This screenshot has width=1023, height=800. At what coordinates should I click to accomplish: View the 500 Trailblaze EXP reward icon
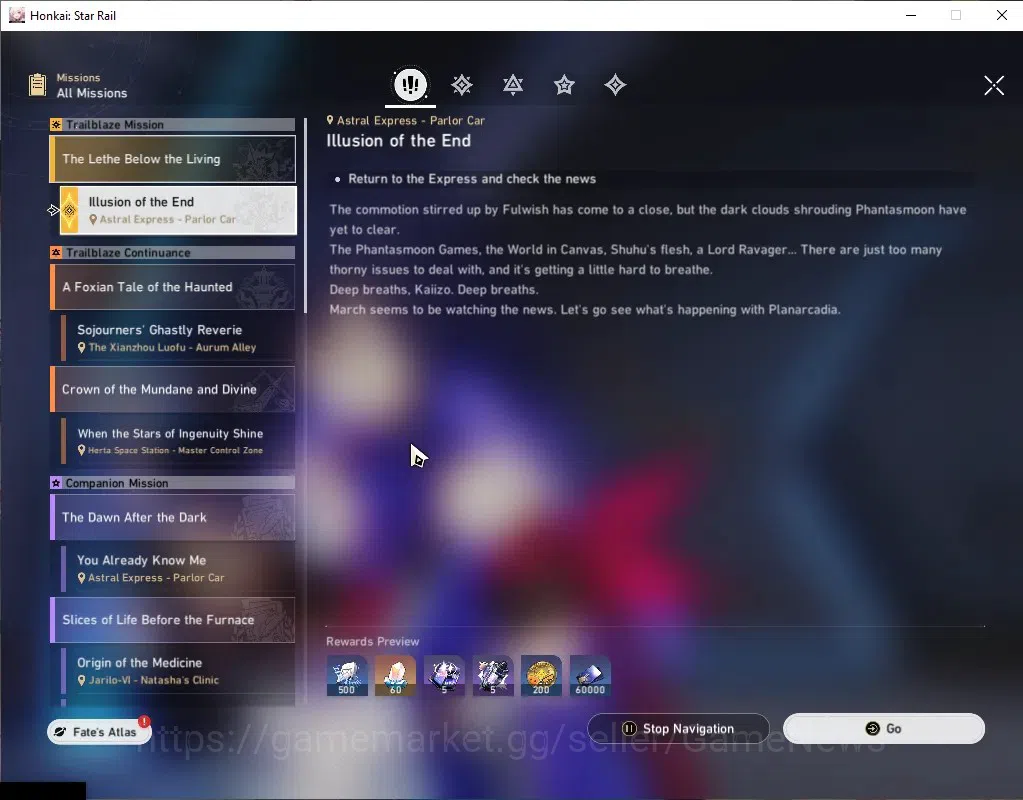347,675
